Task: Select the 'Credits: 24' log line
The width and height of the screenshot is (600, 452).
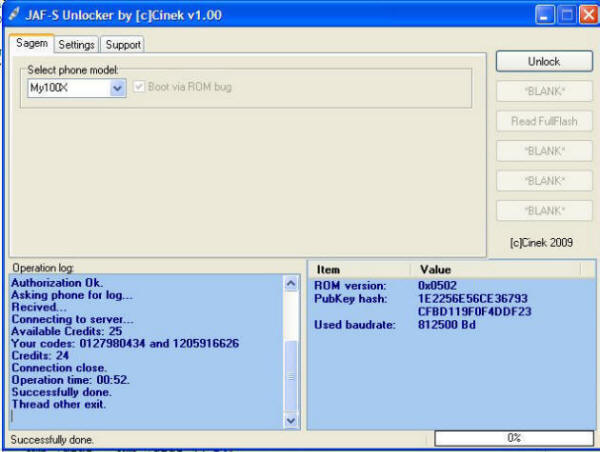Action: click(40, 356)
